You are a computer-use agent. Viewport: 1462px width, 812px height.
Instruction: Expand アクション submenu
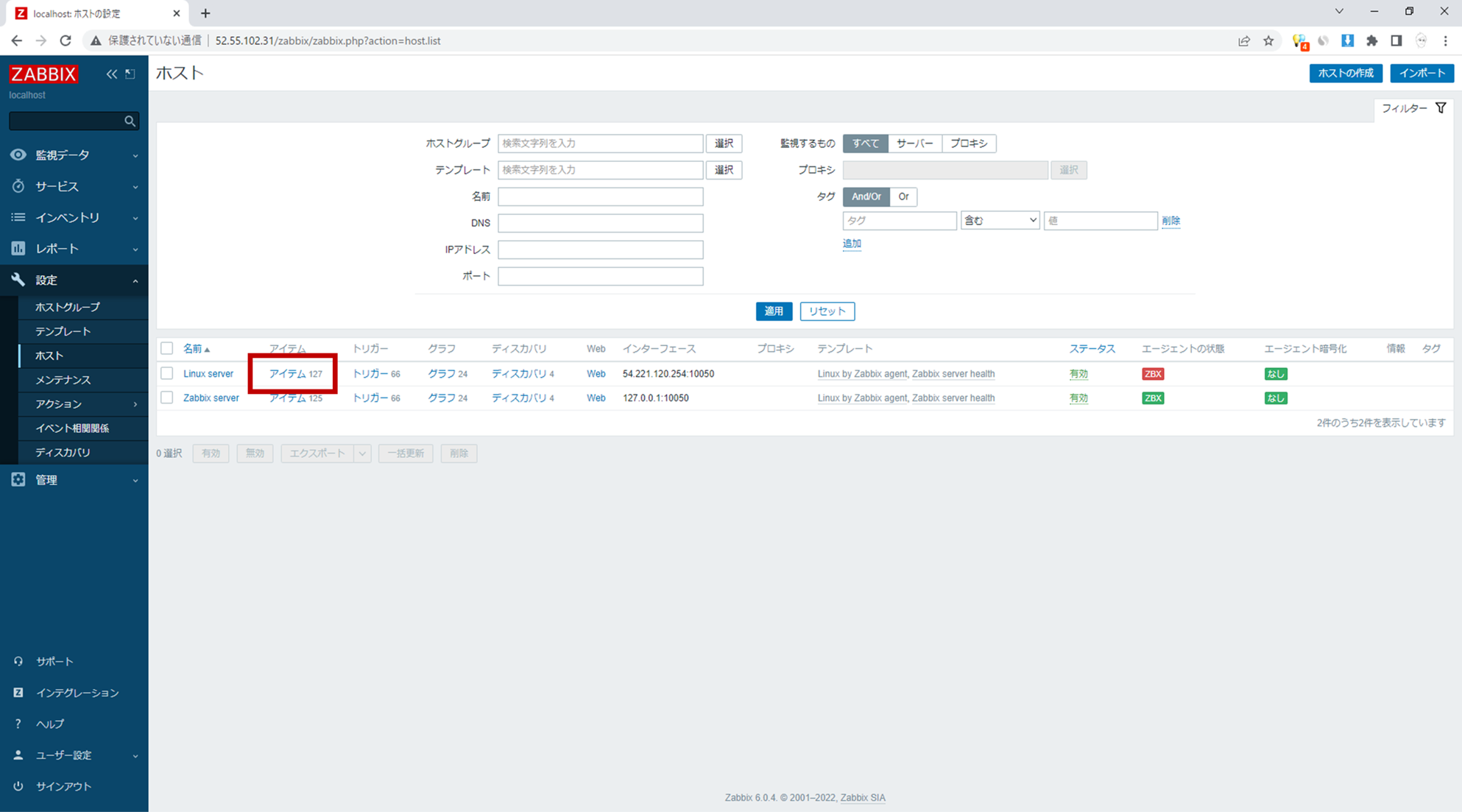[83, 404]
